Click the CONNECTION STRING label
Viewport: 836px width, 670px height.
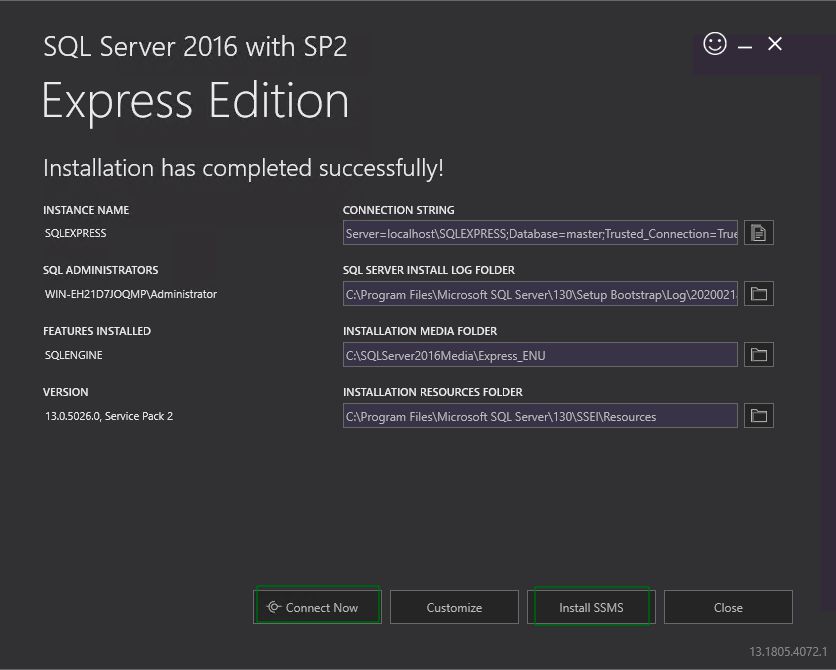(398, 210)
